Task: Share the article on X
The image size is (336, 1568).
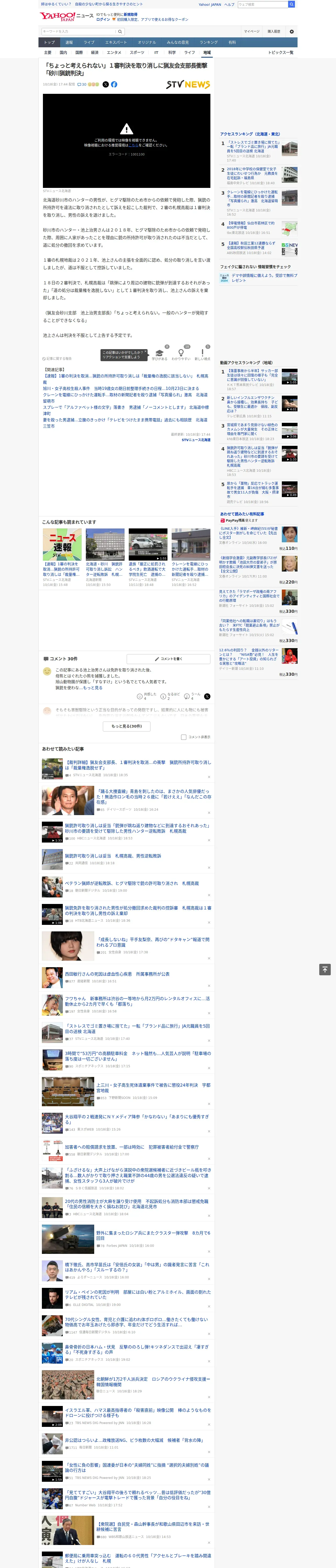Action: pos(105,85)
